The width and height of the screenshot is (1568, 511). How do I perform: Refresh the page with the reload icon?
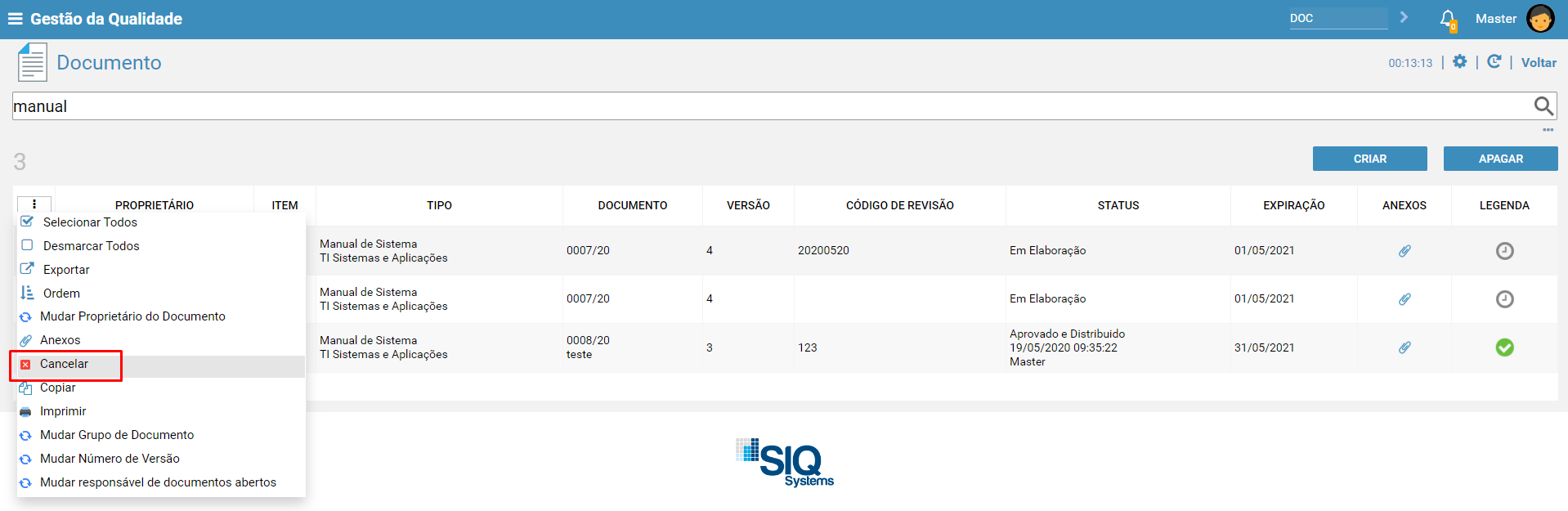pos(1494,62)
